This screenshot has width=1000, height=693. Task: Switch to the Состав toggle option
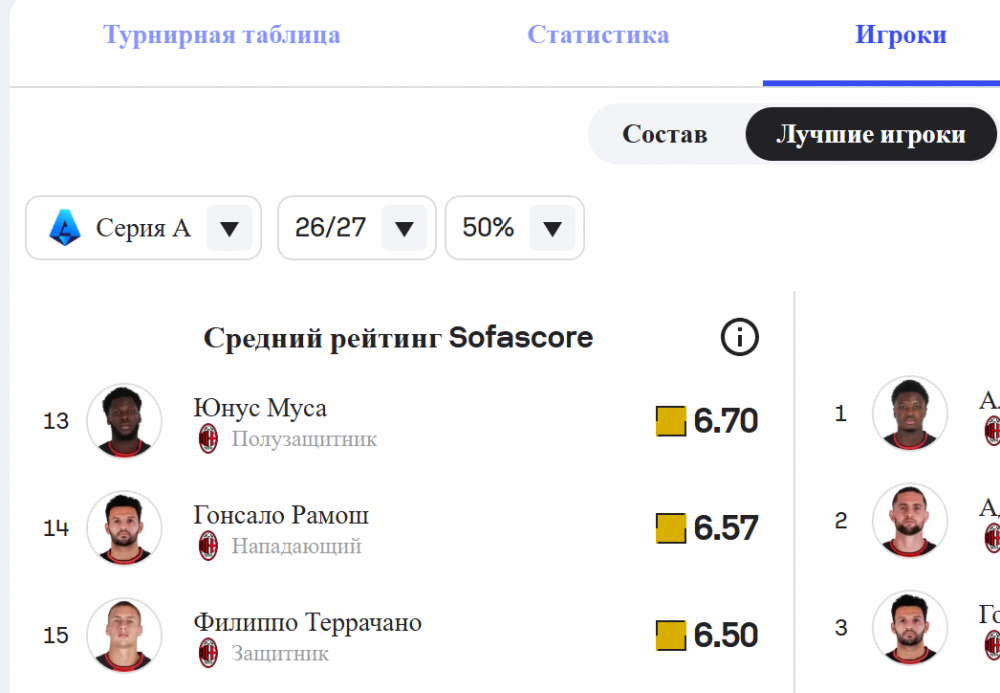(x=665, y=134)
